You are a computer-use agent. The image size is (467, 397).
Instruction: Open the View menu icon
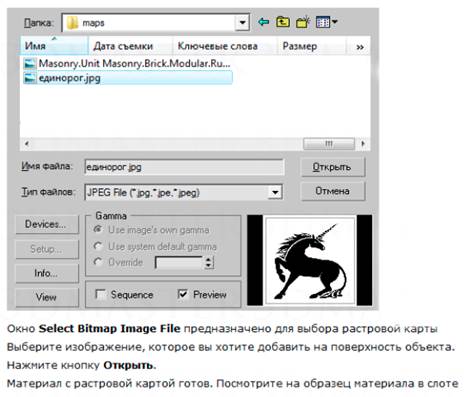pos(326,22)
